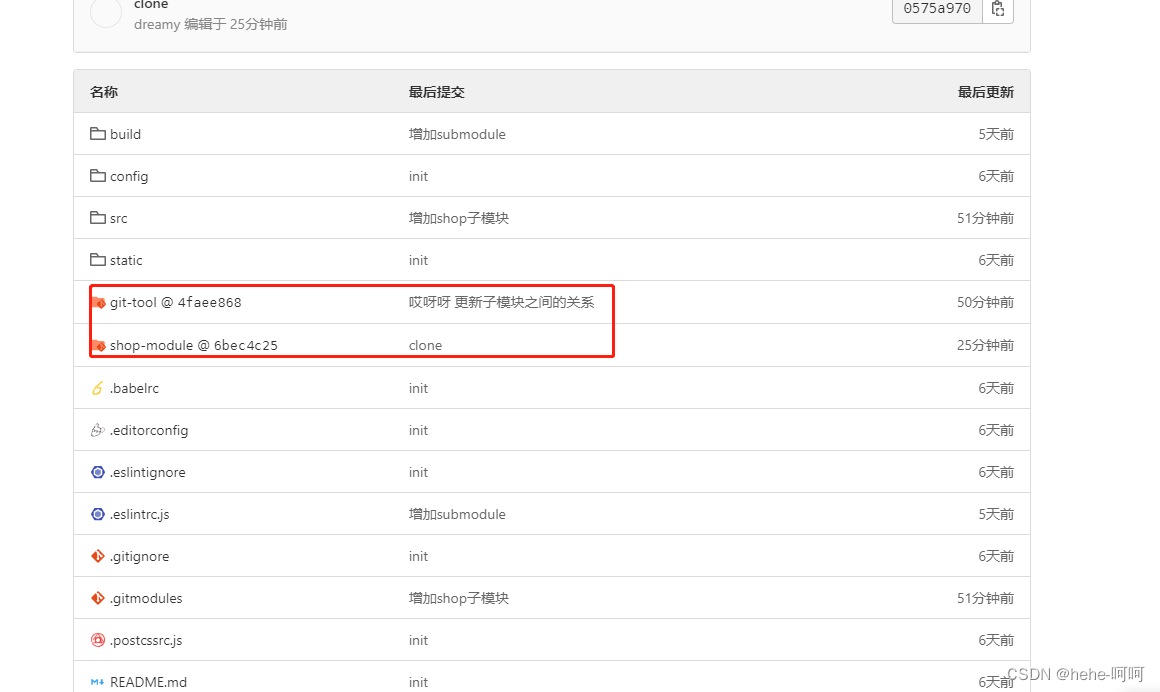Open the .postcssrc.js file

coord(146,640)
